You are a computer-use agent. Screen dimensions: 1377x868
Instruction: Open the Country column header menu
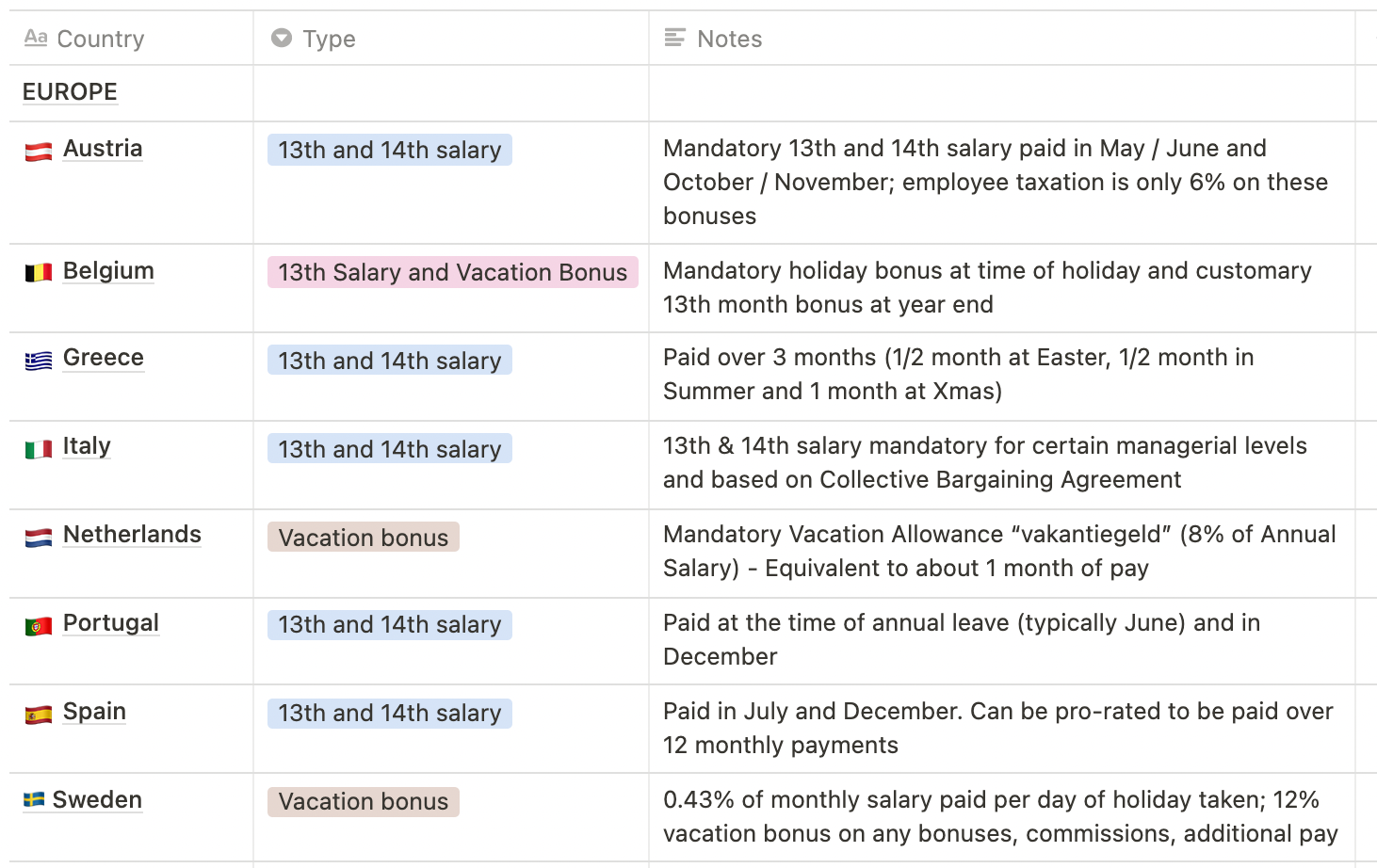[101, 39]
